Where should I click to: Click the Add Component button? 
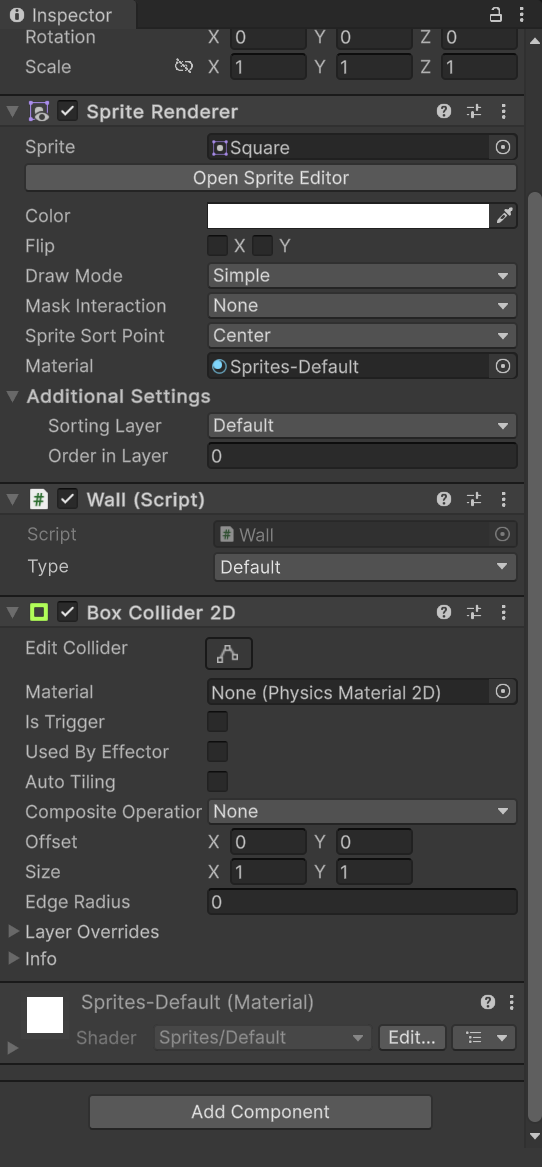click(261, 1112)
